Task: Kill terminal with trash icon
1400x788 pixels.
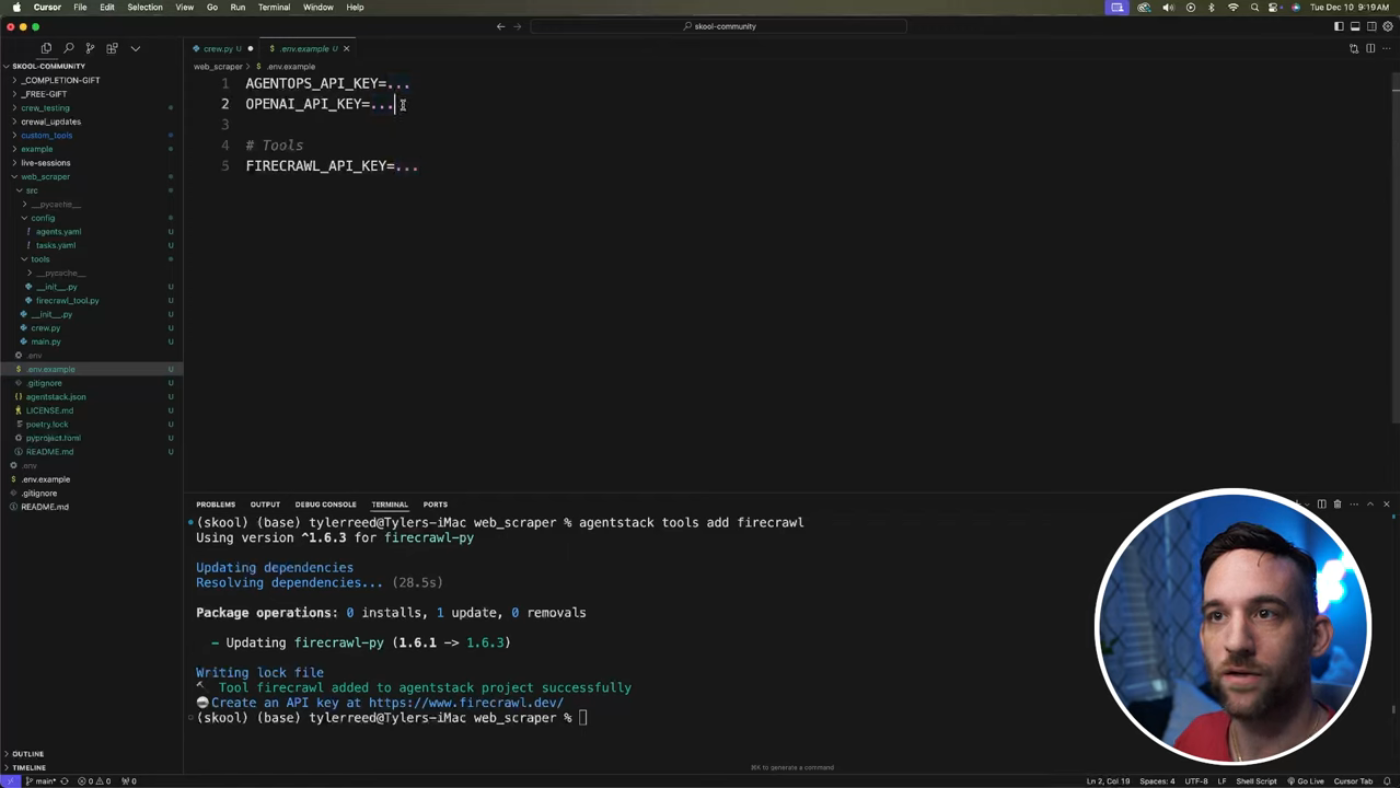Action: point(1338,504)
